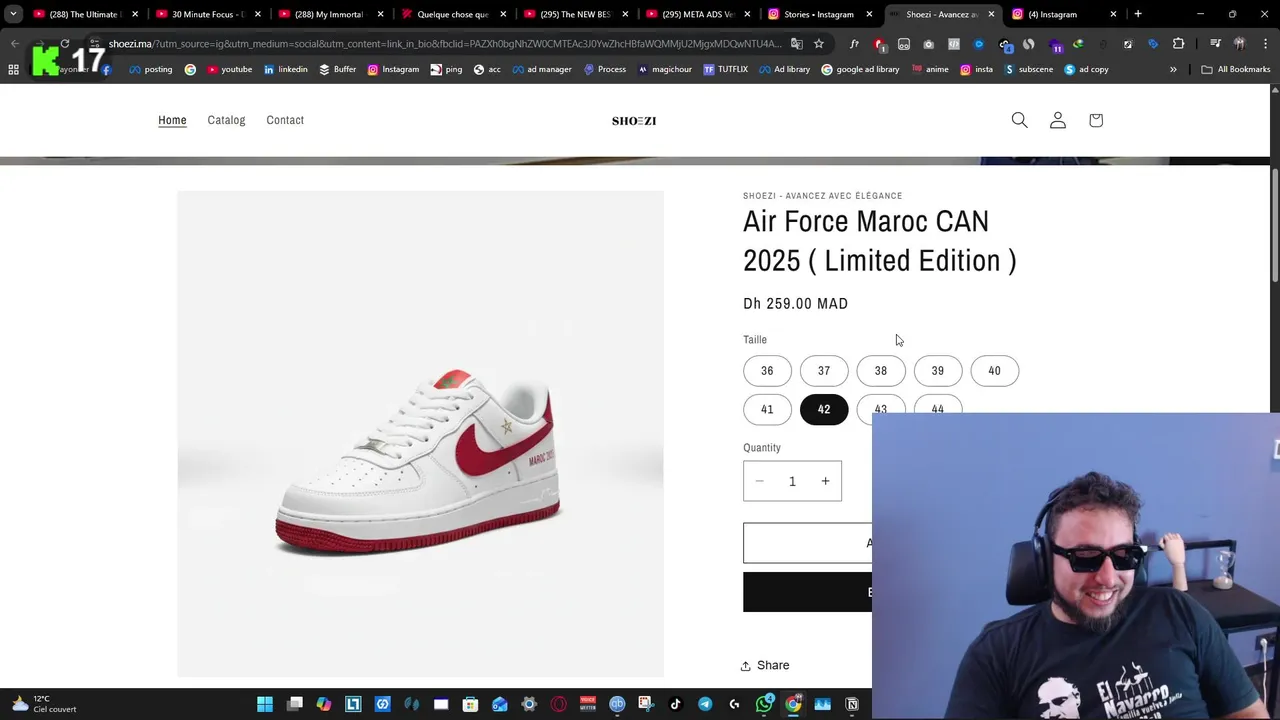Viewport: 1280px width, 720px height.
Task: Open Snipping Tool from the taskbar
Action: [646, 704]
